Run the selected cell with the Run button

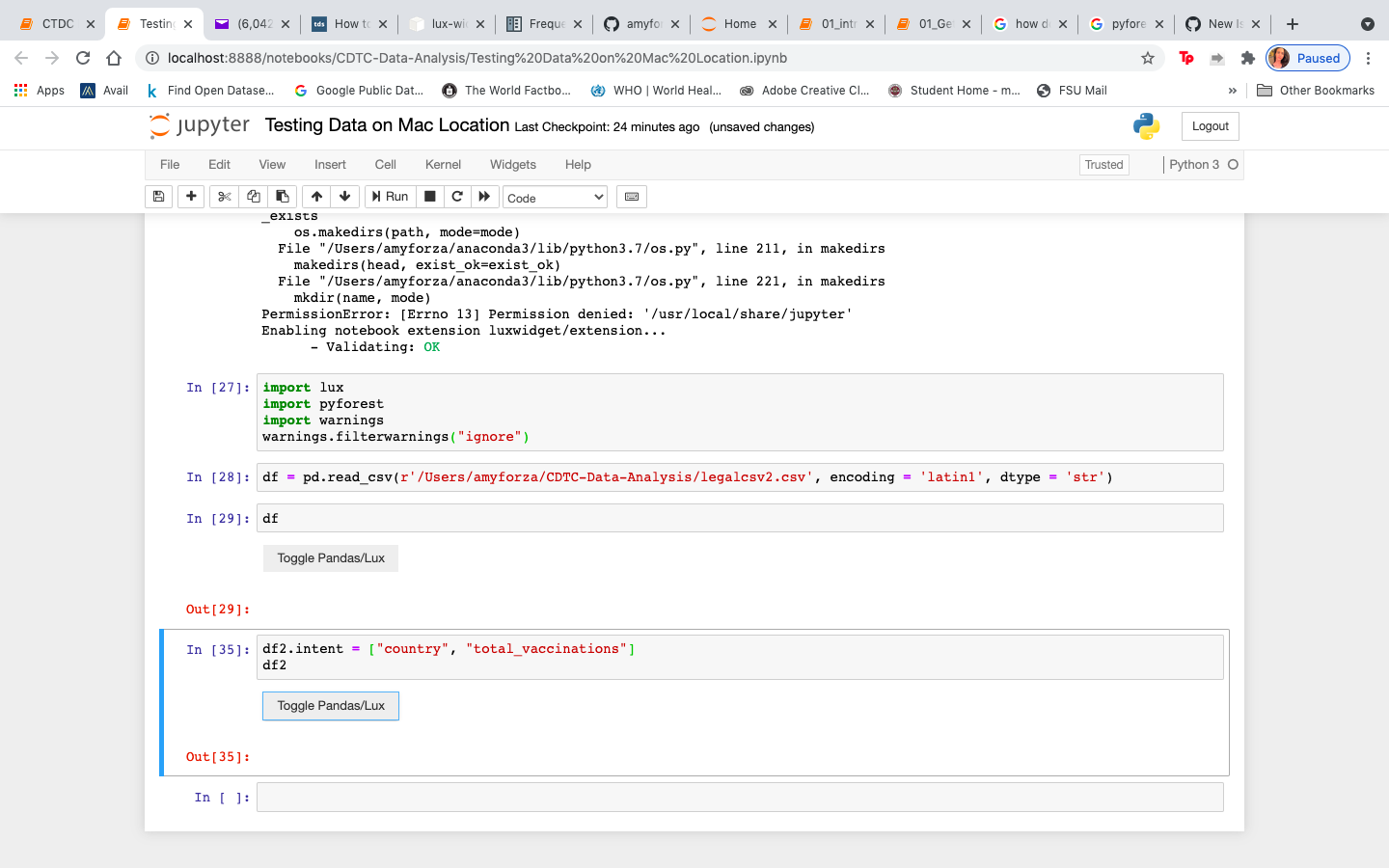click(390, 197)
